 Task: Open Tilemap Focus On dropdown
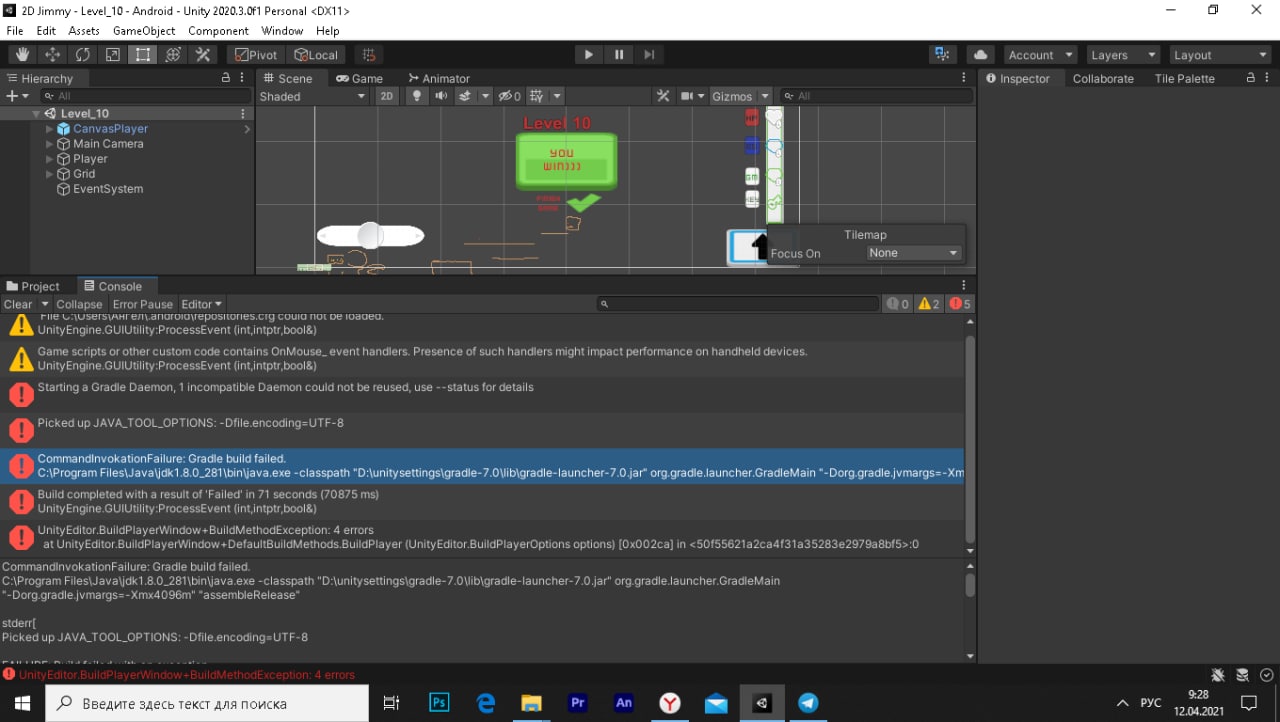point(914,253)
